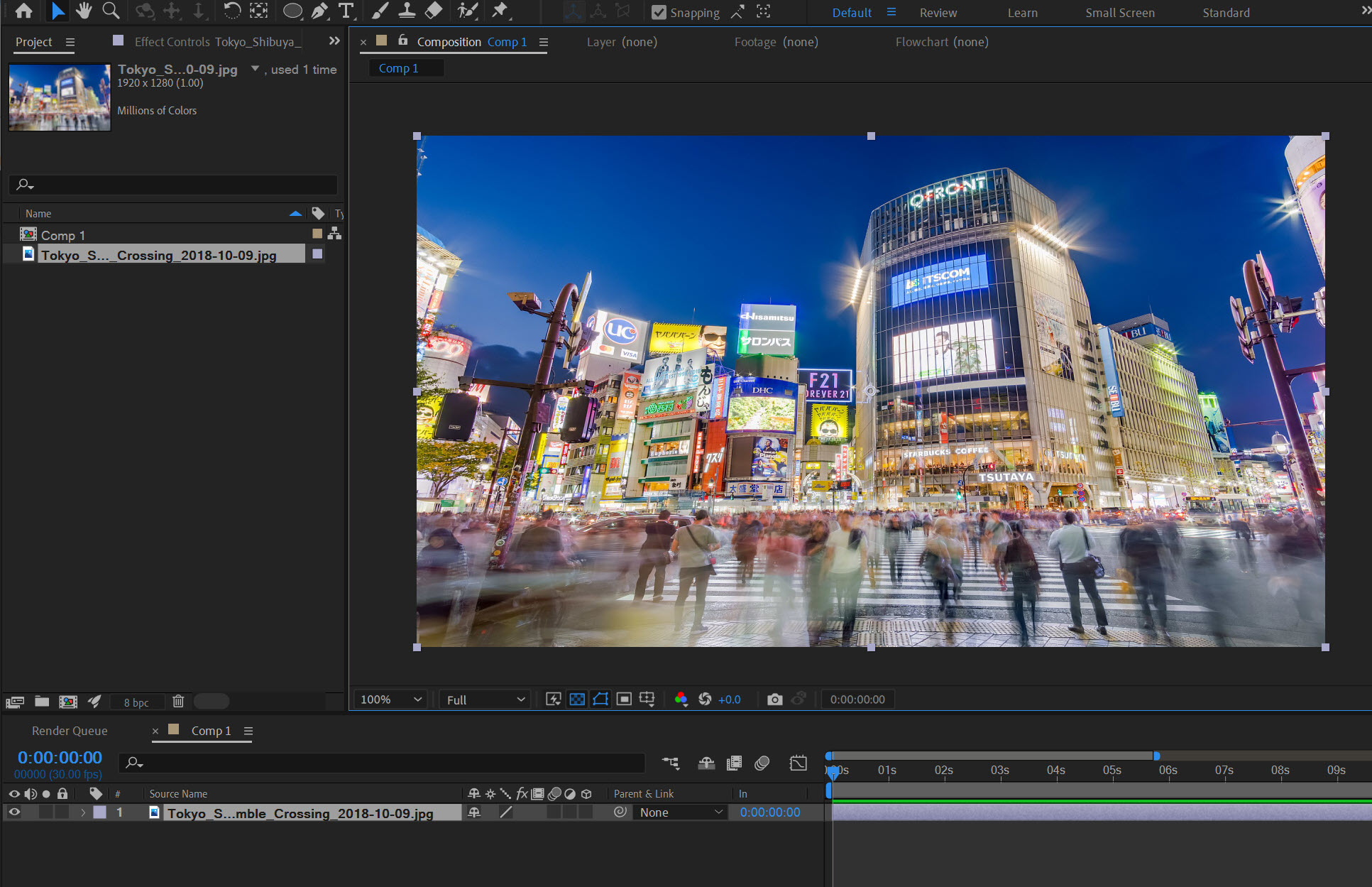Select the Type tool
The height and width of the screenshot is (887, 1372).
[x=346, y=11]
